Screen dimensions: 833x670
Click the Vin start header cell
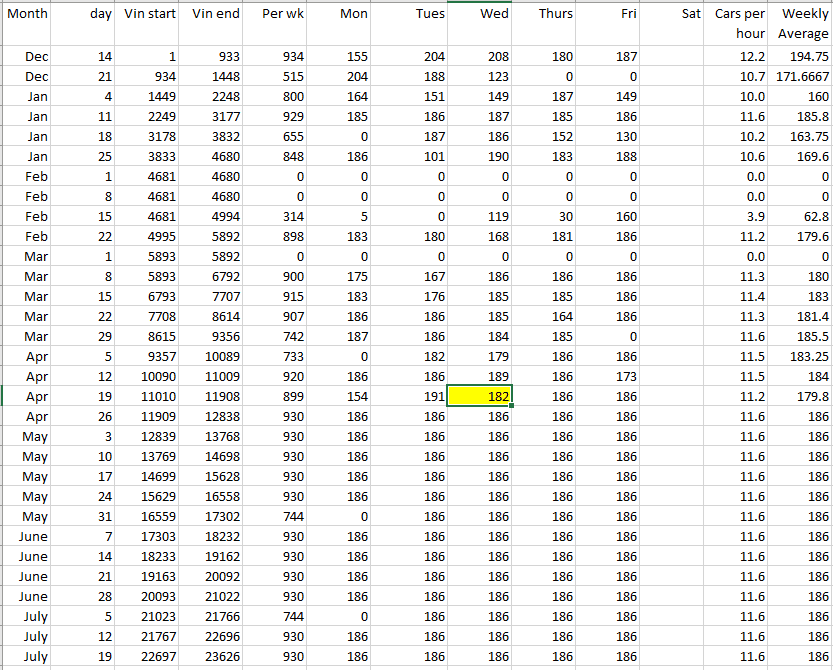pos(149,14)
